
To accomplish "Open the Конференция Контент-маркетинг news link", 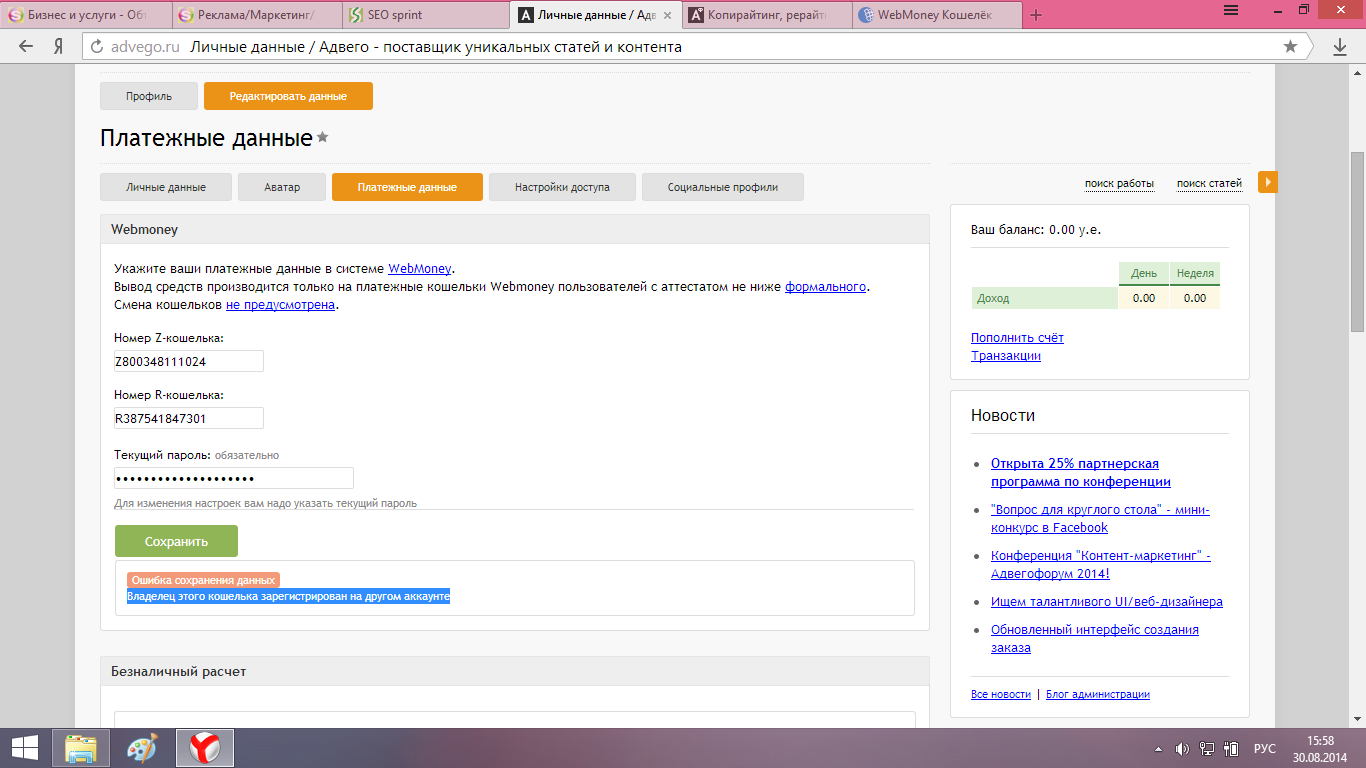I will point(1101,564).
